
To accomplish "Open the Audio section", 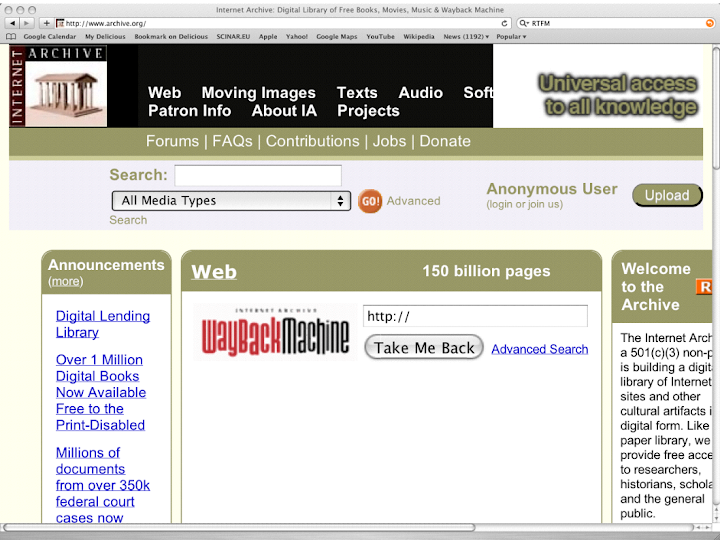I will pyautogui.click(x=421, y=92).
